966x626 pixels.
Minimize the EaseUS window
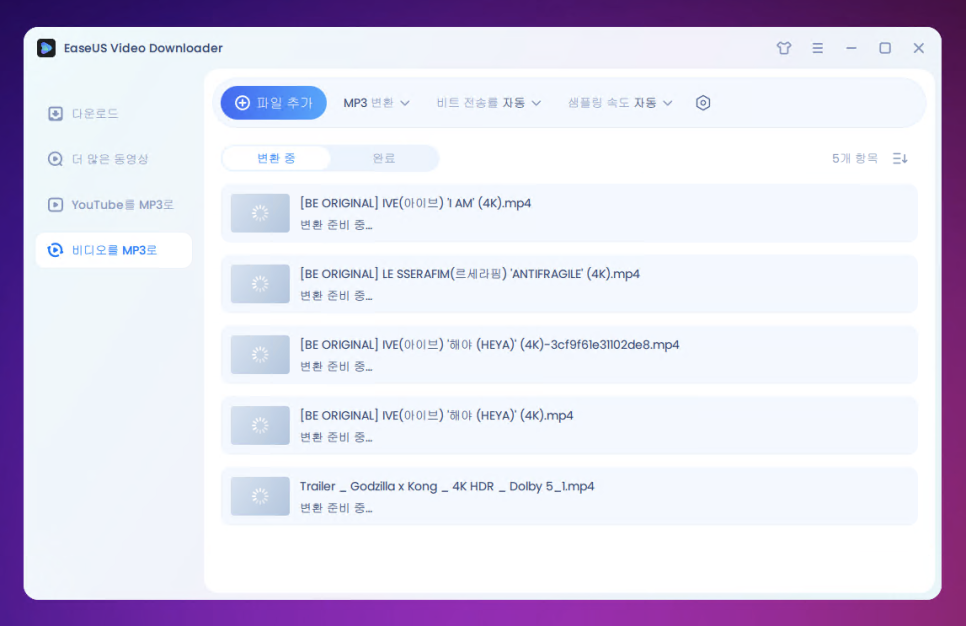pyautogui.click(x=851, y=48)
